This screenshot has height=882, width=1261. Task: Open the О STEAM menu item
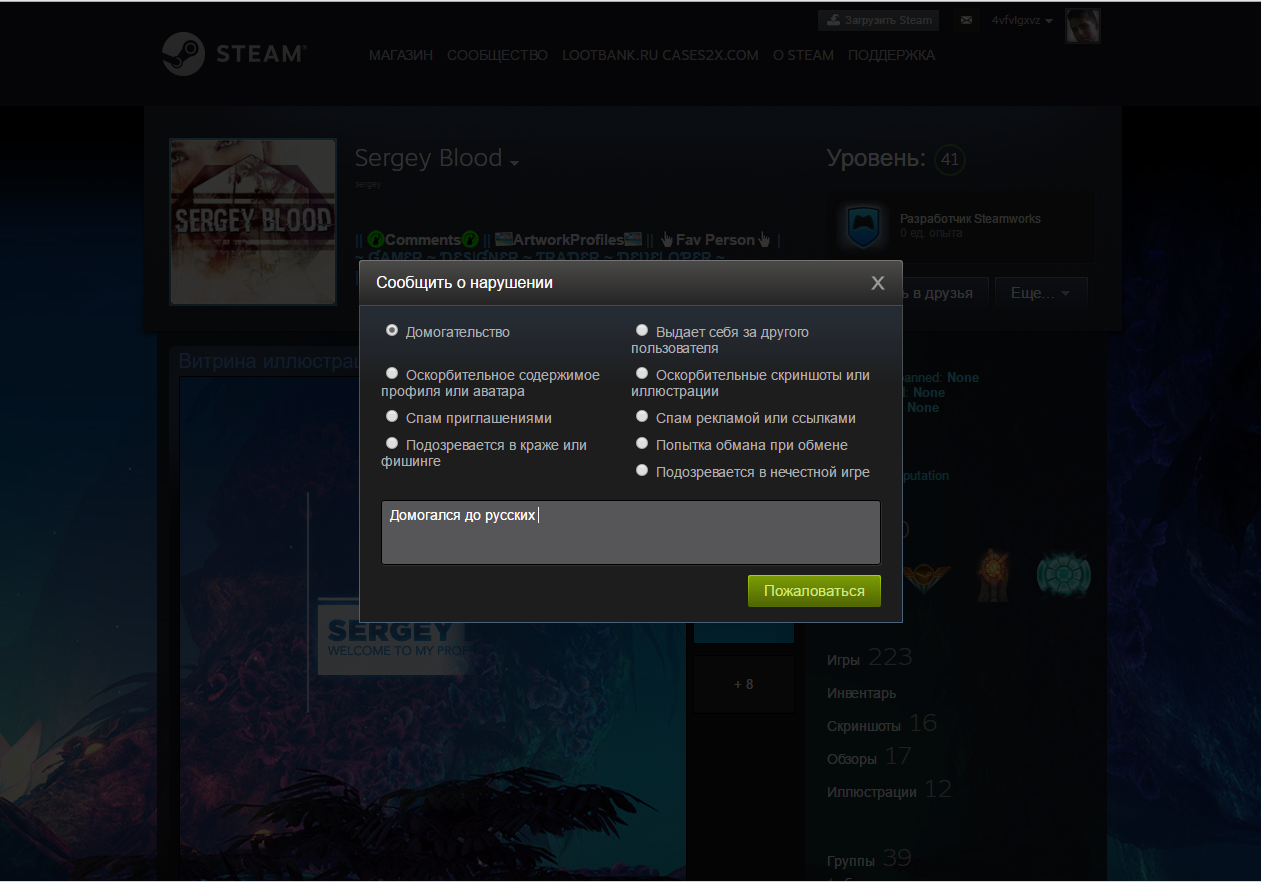pyautogui.click(x=803, y=55)
